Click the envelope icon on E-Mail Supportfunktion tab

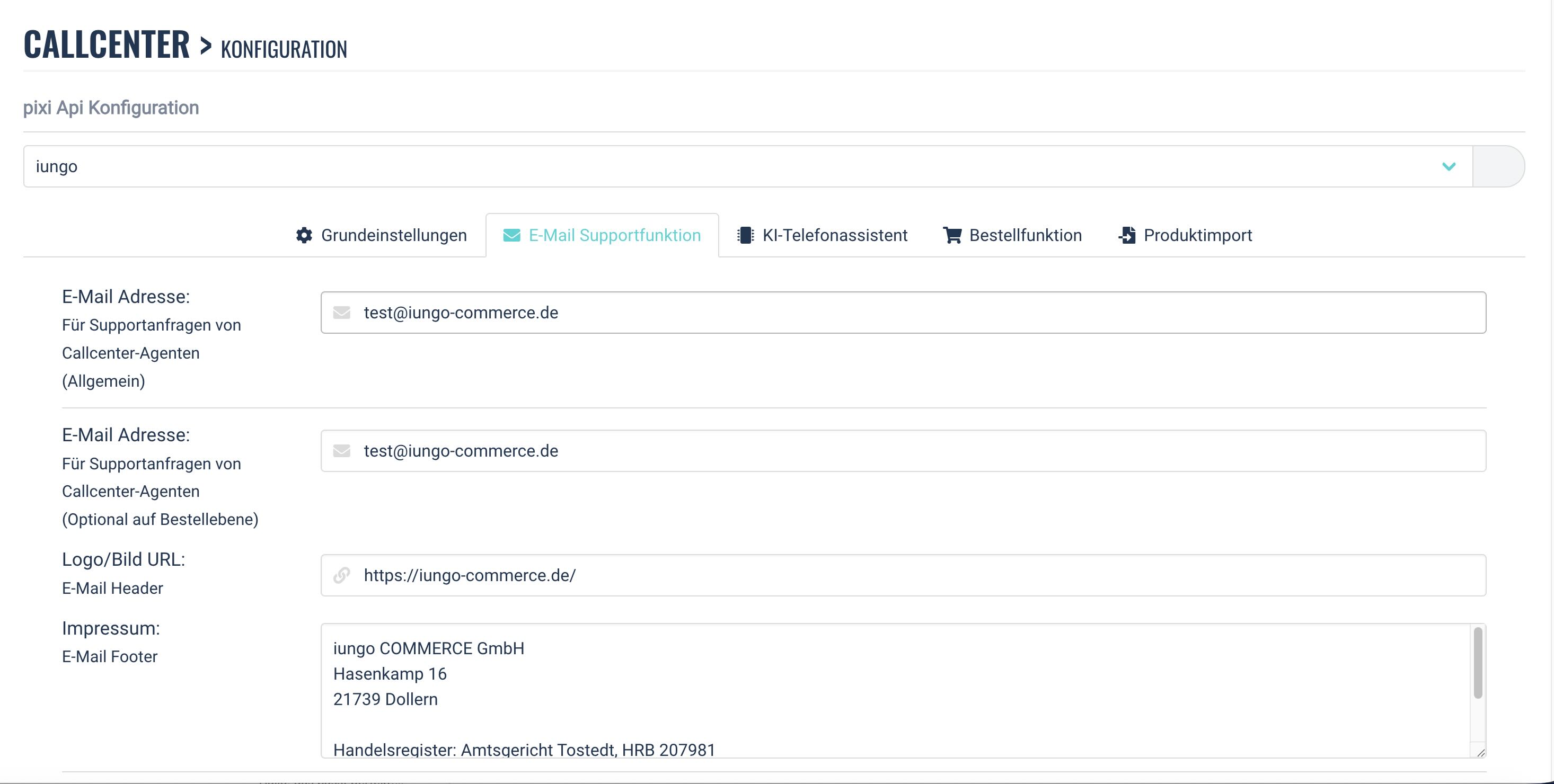(x=511, y=235)
